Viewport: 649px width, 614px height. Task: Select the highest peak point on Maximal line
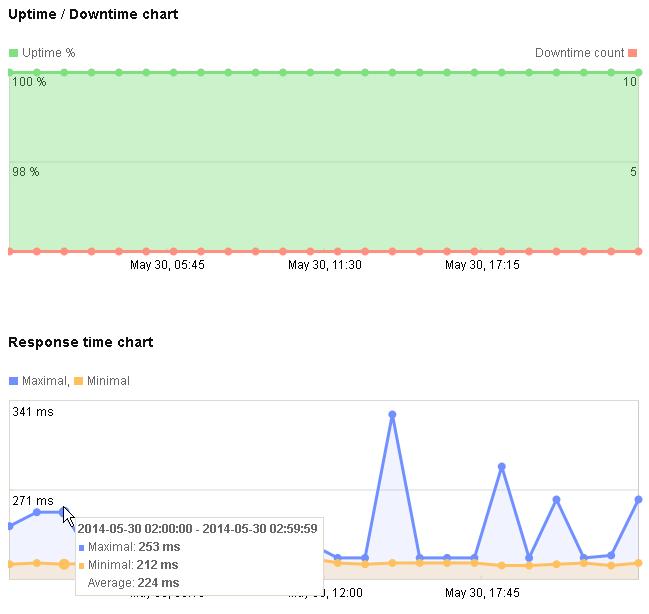point(392,414)
